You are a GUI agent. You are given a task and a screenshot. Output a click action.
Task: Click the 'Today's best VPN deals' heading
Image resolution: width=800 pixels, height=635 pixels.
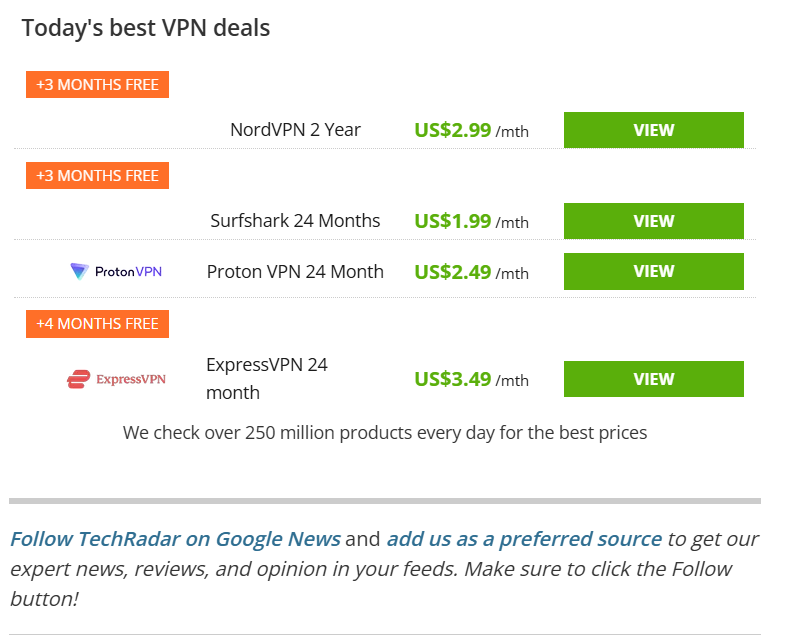pos(146,28)
